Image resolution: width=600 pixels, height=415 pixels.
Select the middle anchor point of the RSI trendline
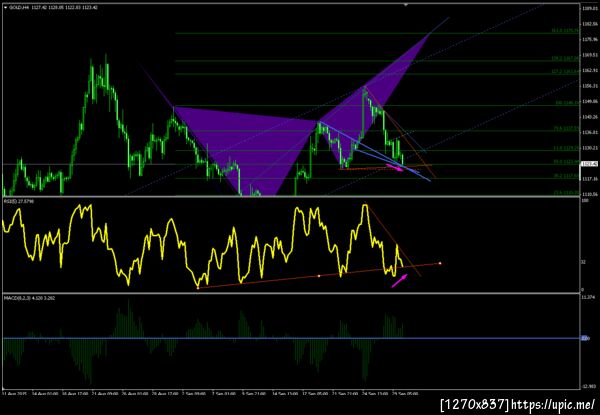pyautogui.click(x=319, y=276)
